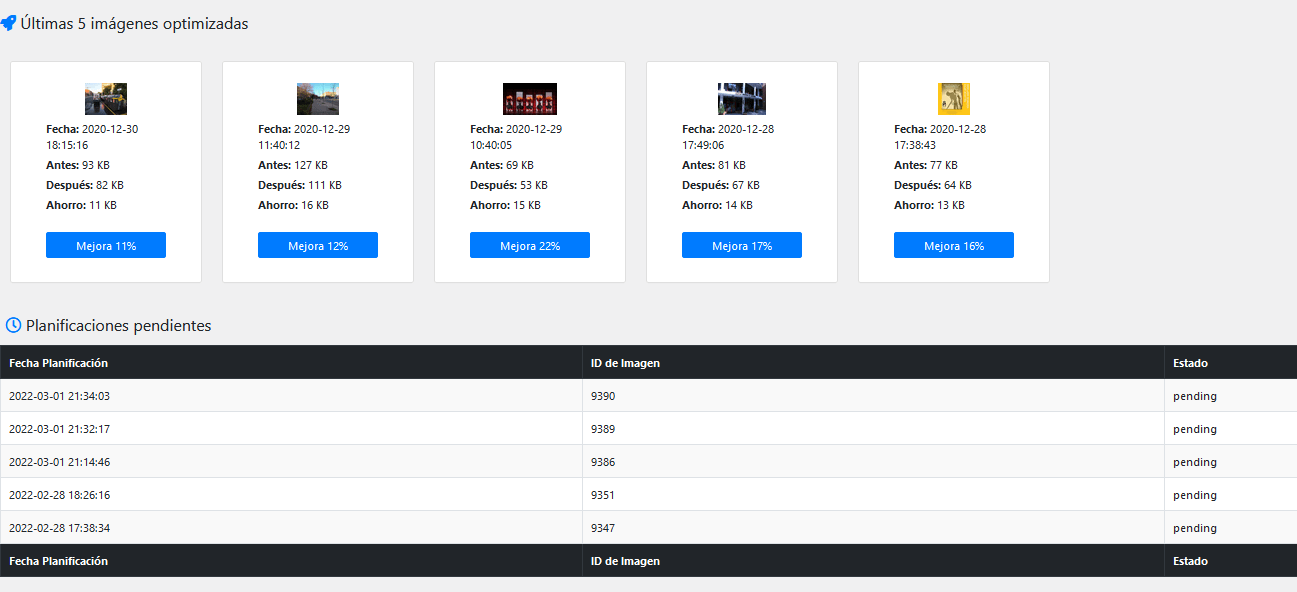Viewport: 1297px width, 592px height.
Task: Click the Mejora 17% button
Action: [742, 245]
